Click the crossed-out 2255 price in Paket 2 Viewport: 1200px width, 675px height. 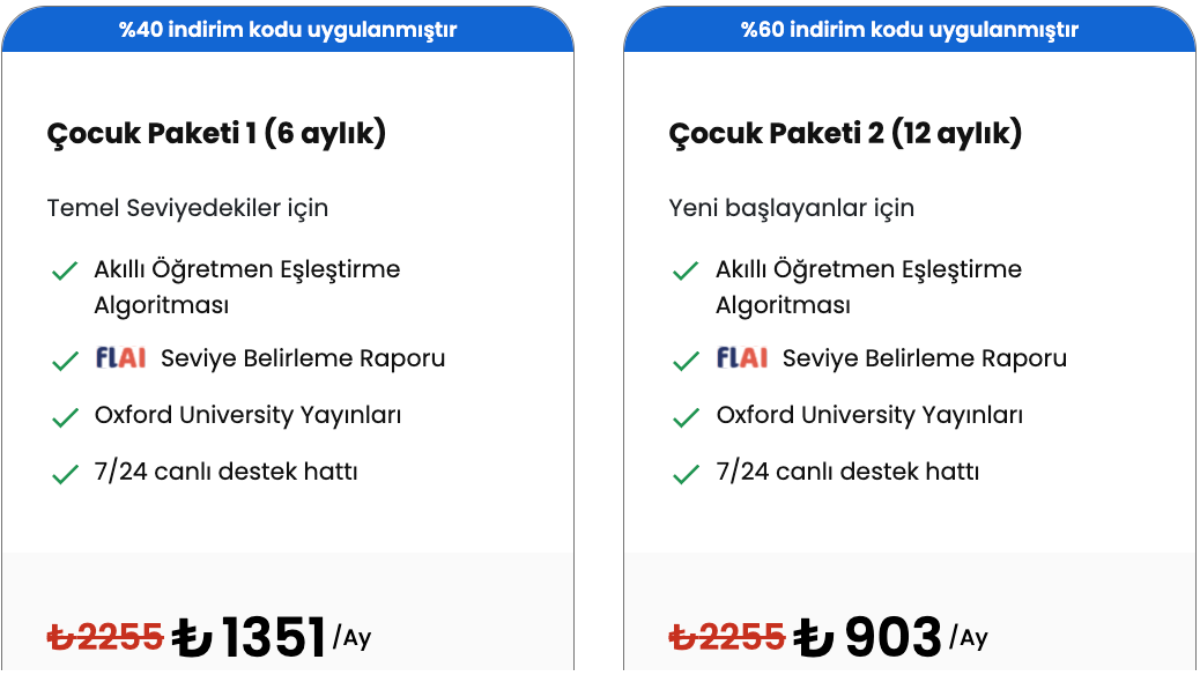click(x=727, y=635)
